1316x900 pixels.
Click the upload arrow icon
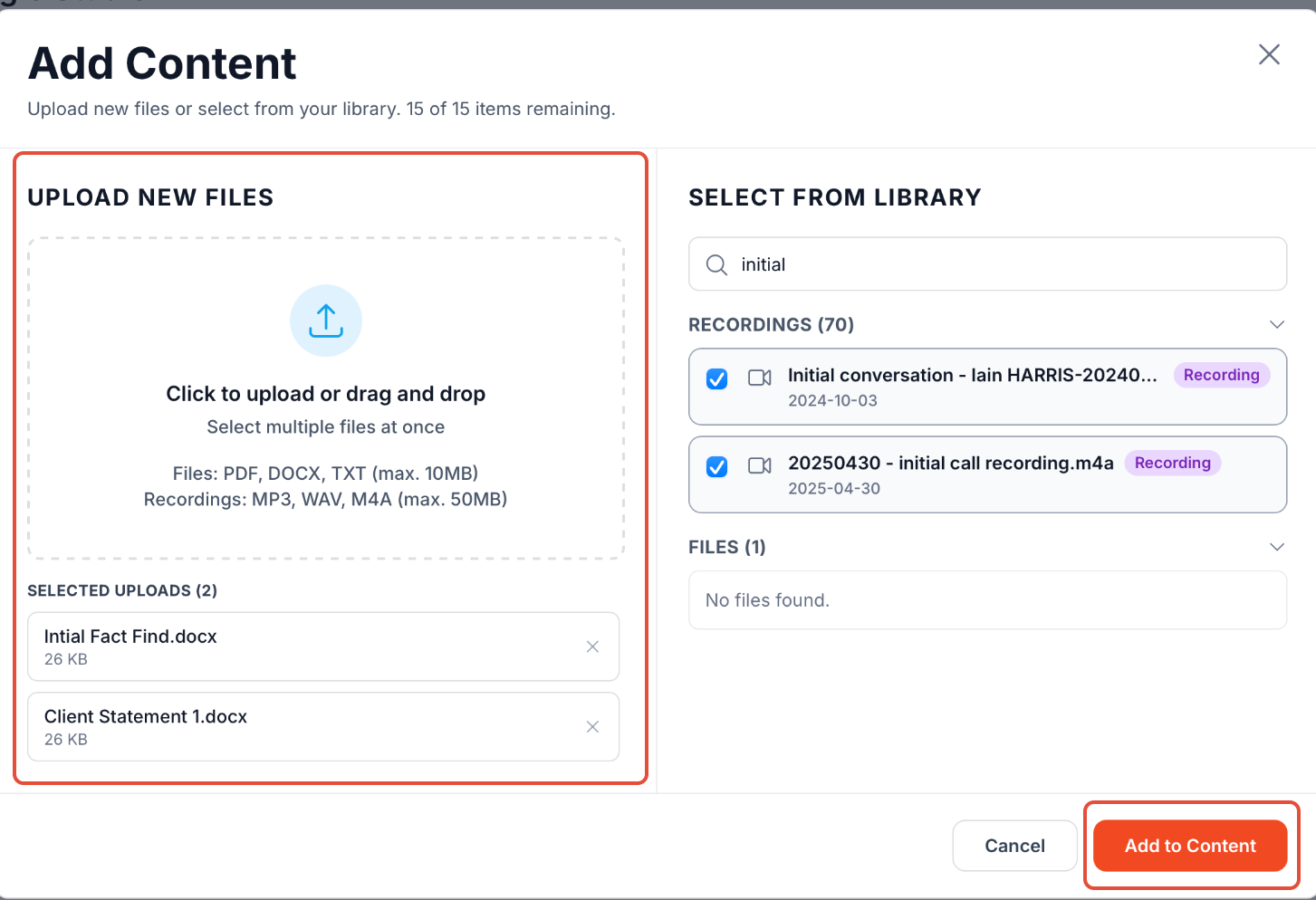click(x=326, y=321)
